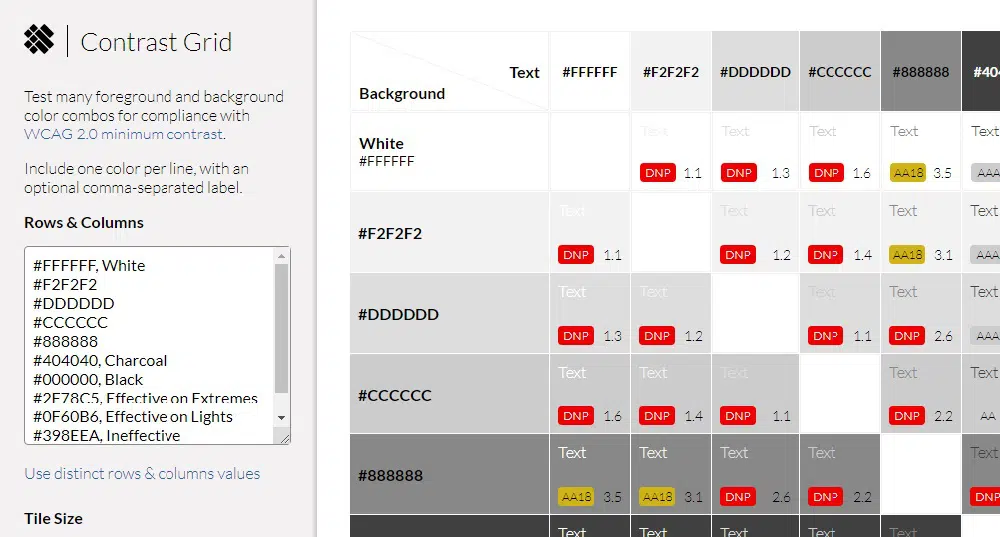Click the #DDDDDD column header
Screen dimensions: 1000x537
(754, 72)
